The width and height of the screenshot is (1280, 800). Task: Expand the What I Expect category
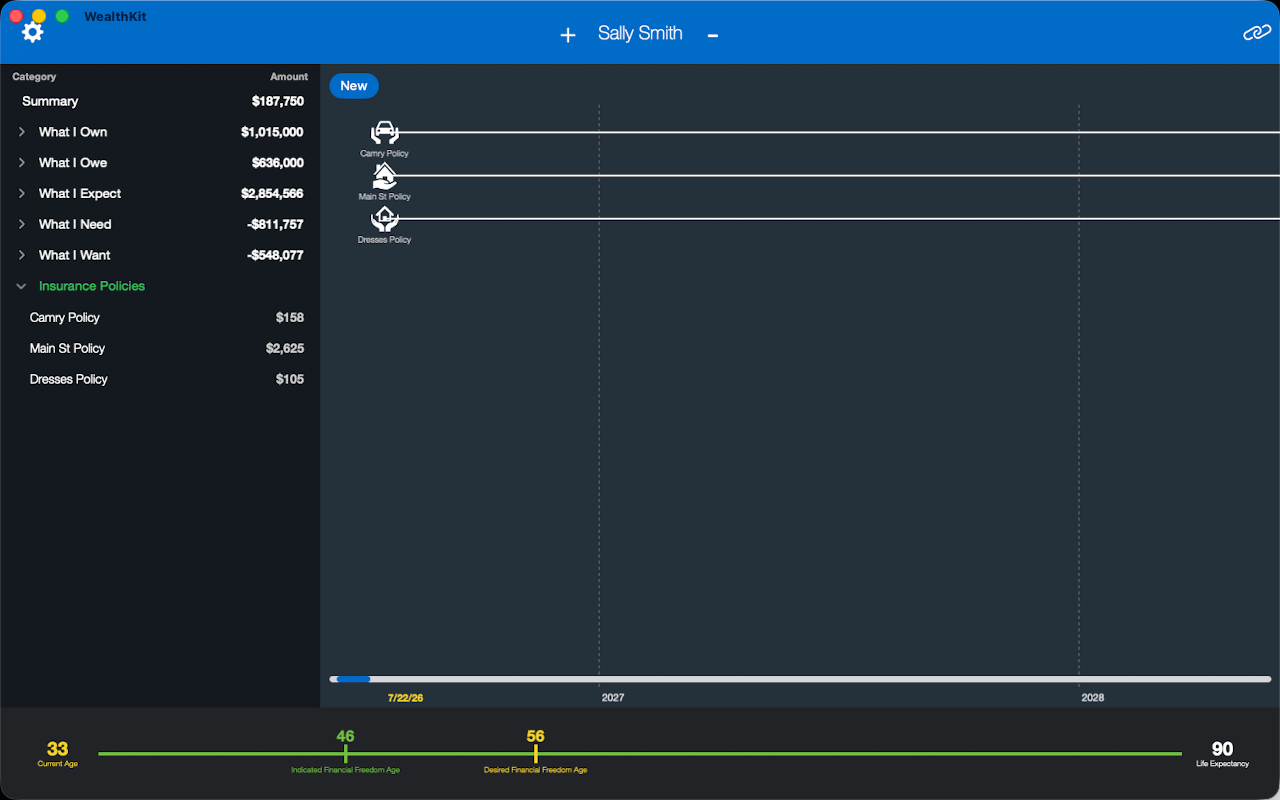point(22,194)
